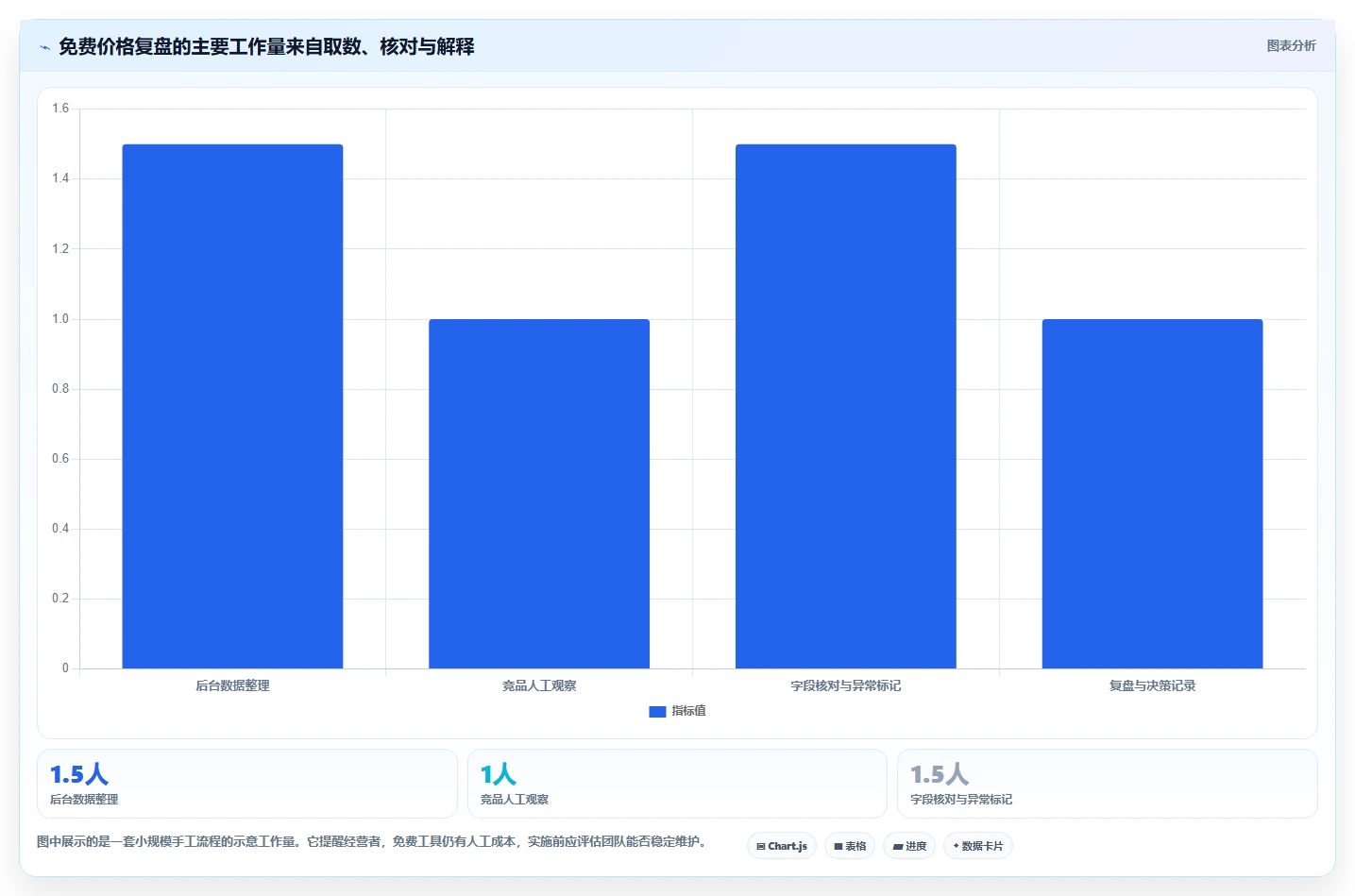Click the 进度 tag
The image size is (1355, 896).
(x=909, y=846)
